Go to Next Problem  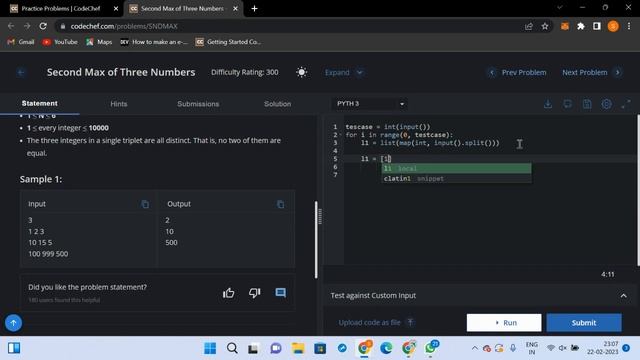(592, 73)
